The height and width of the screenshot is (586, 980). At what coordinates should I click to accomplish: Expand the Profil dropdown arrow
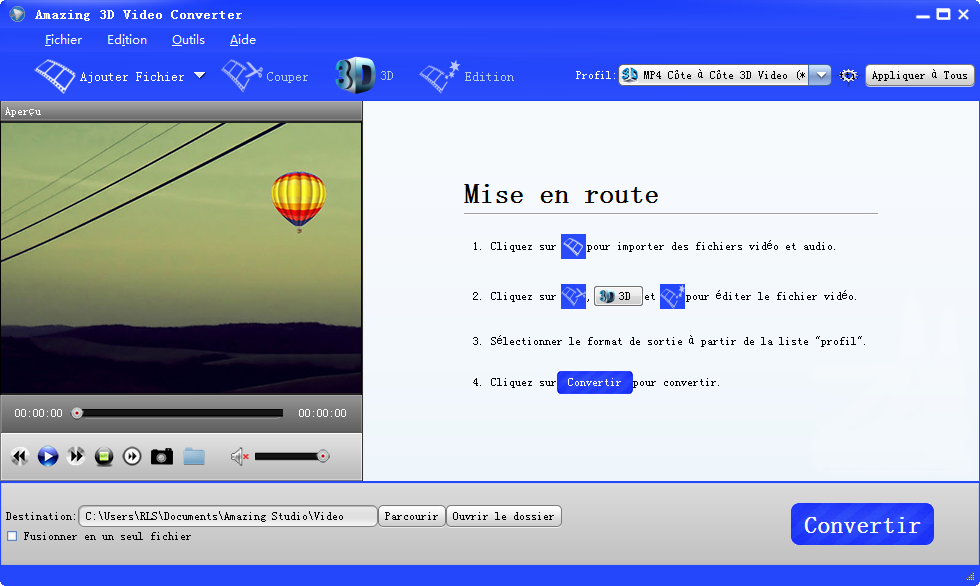(820, 76)
